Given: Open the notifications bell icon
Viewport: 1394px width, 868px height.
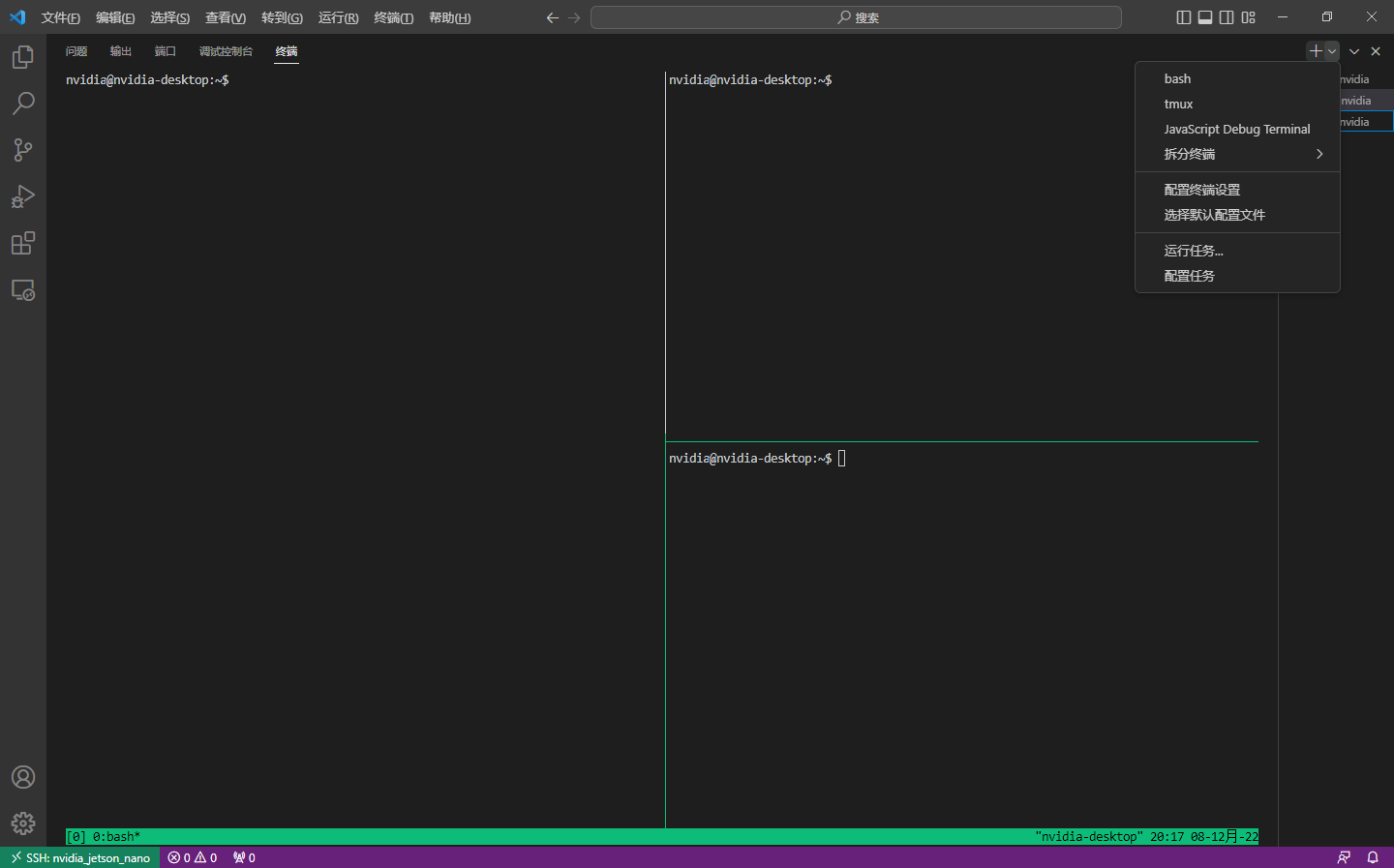Looking at the screenshot, I should click(x=1373, y=857).
